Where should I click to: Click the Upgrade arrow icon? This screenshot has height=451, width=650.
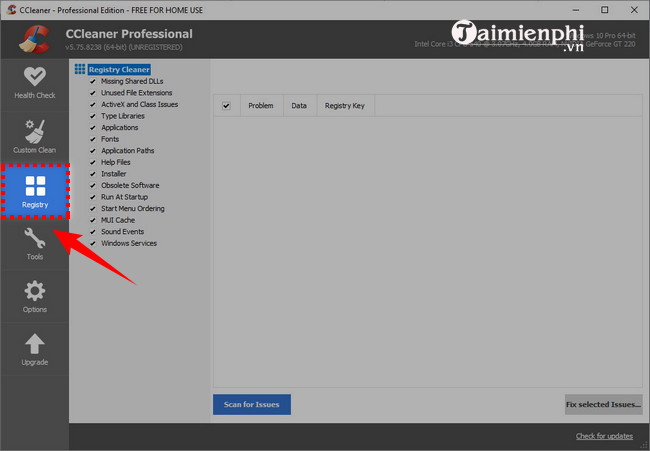click(x=35, y=344)
